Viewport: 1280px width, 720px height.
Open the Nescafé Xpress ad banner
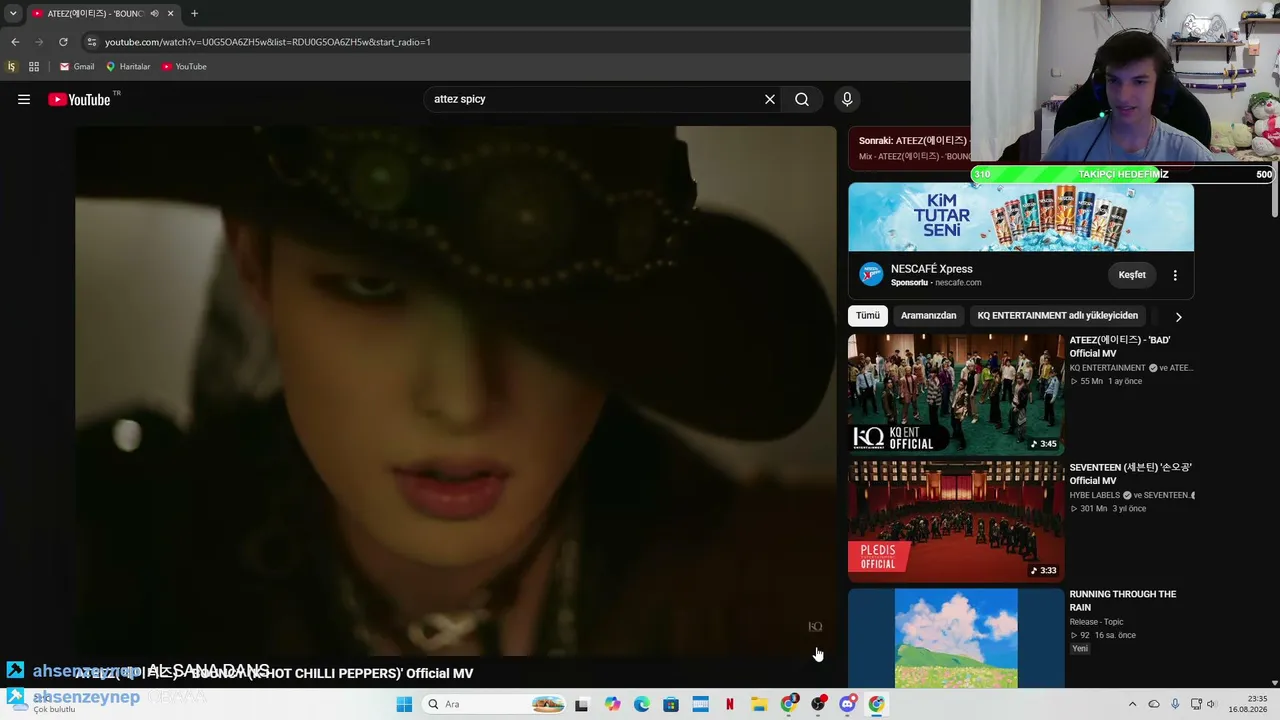1021,217
